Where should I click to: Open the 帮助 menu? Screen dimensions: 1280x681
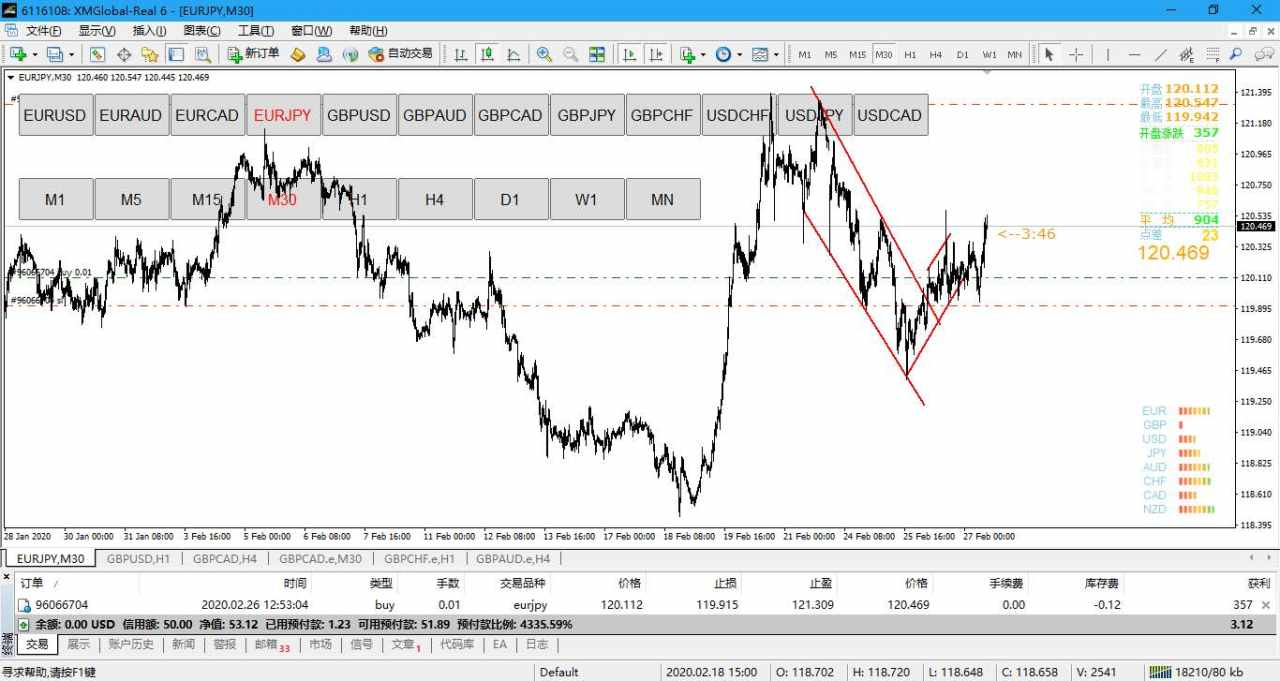[368, 31]
